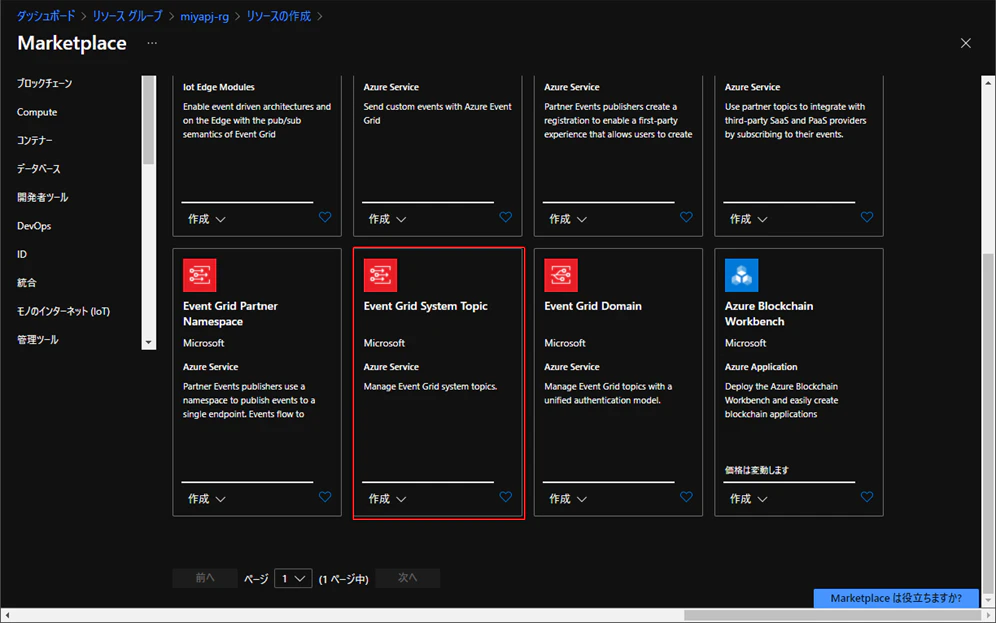Open 作成 dropdown for Event Grid Partner Namespace

[x=206, y=499]
